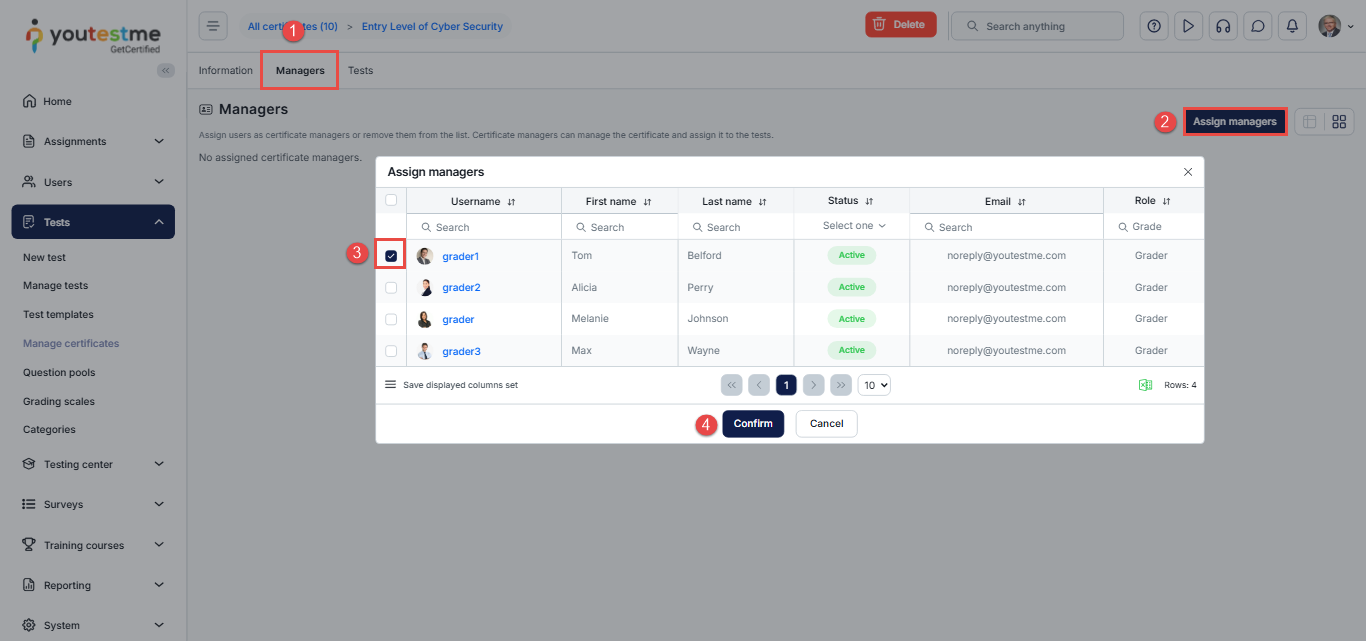Open the chat bubble icon
The width and height of the screenshot is (1366, 641).
pyautogui.click(x=1258, y=26)
